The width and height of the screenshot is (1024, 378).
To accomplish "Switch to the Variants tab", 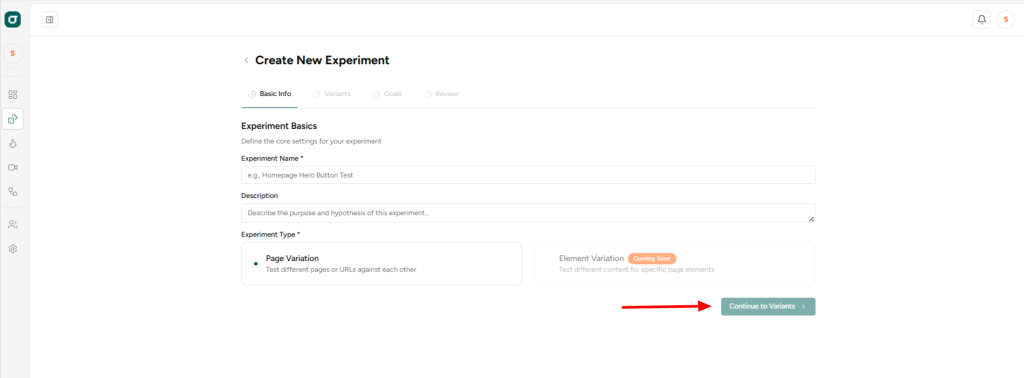I will (332, 94).
